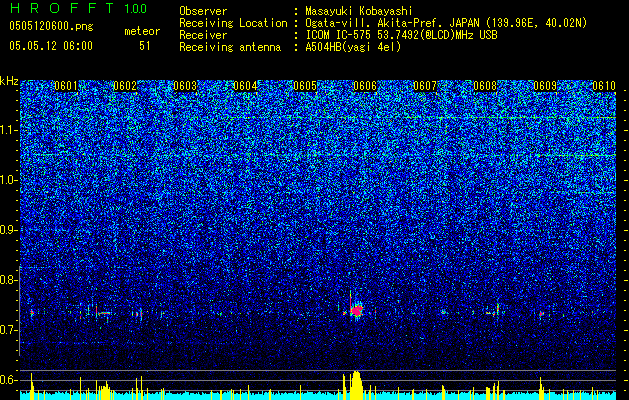Click the 0602 time marker
The height and width of the screenshot is (400, 629).
pos(125,86)
